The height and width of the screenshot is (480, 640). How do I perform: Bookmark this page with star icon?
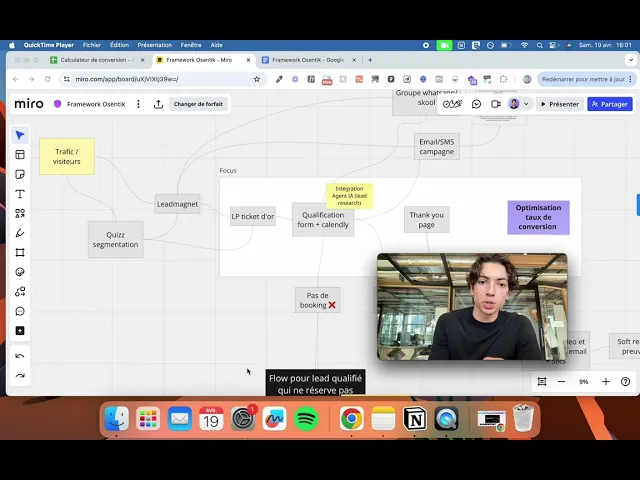point(257,79)
